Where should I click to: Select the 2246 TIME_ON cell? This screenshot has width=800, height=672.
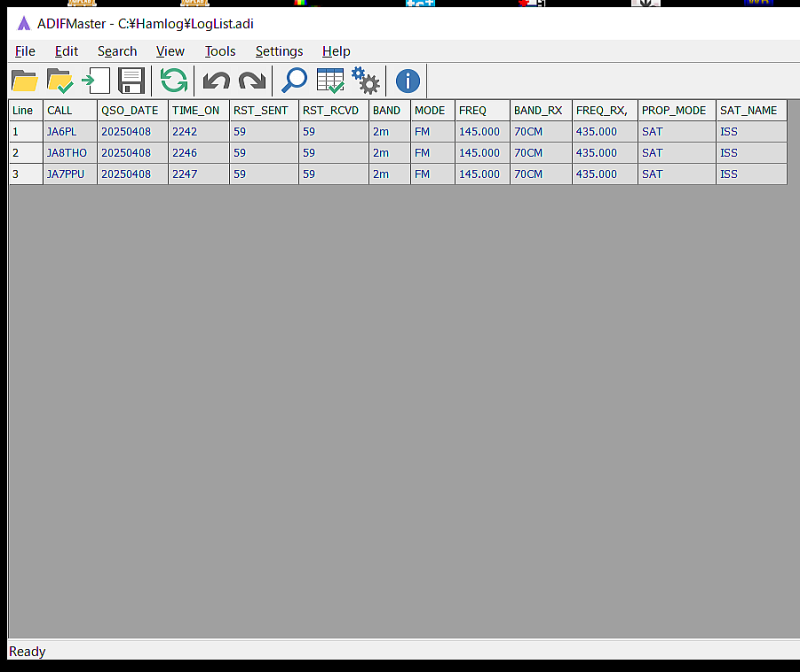[198, 153]
